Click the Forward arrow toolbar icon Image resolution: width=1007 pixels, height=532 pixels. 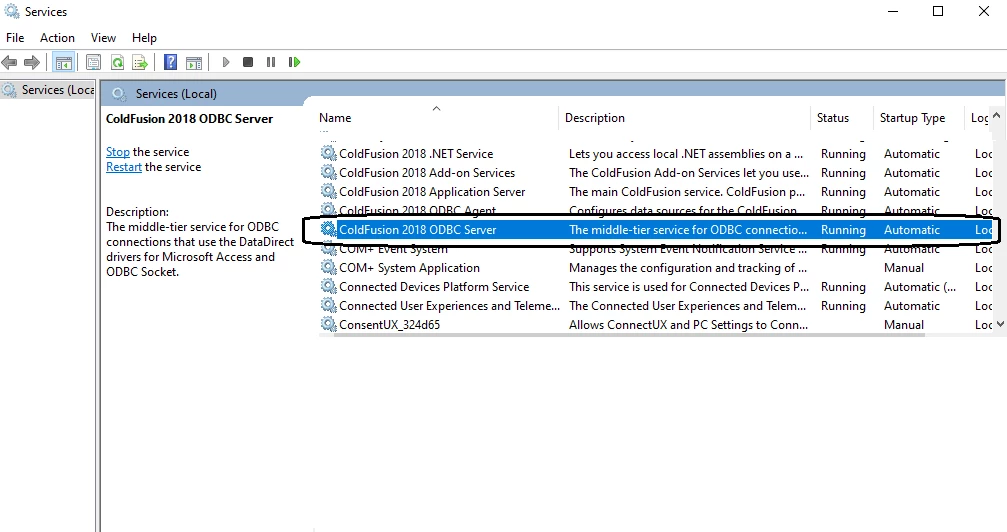(31, 62)
